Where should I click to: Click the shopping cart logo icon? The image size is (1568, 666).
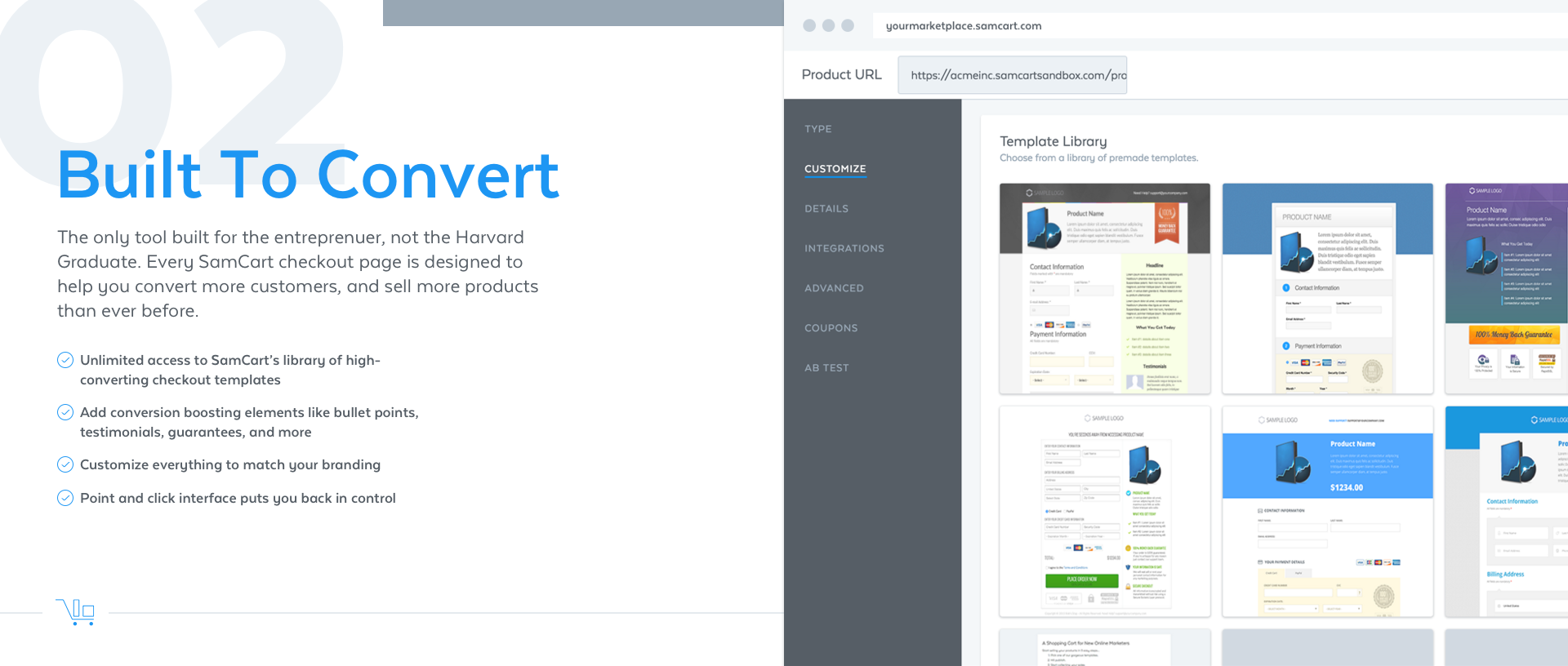(x=75, y=612)
